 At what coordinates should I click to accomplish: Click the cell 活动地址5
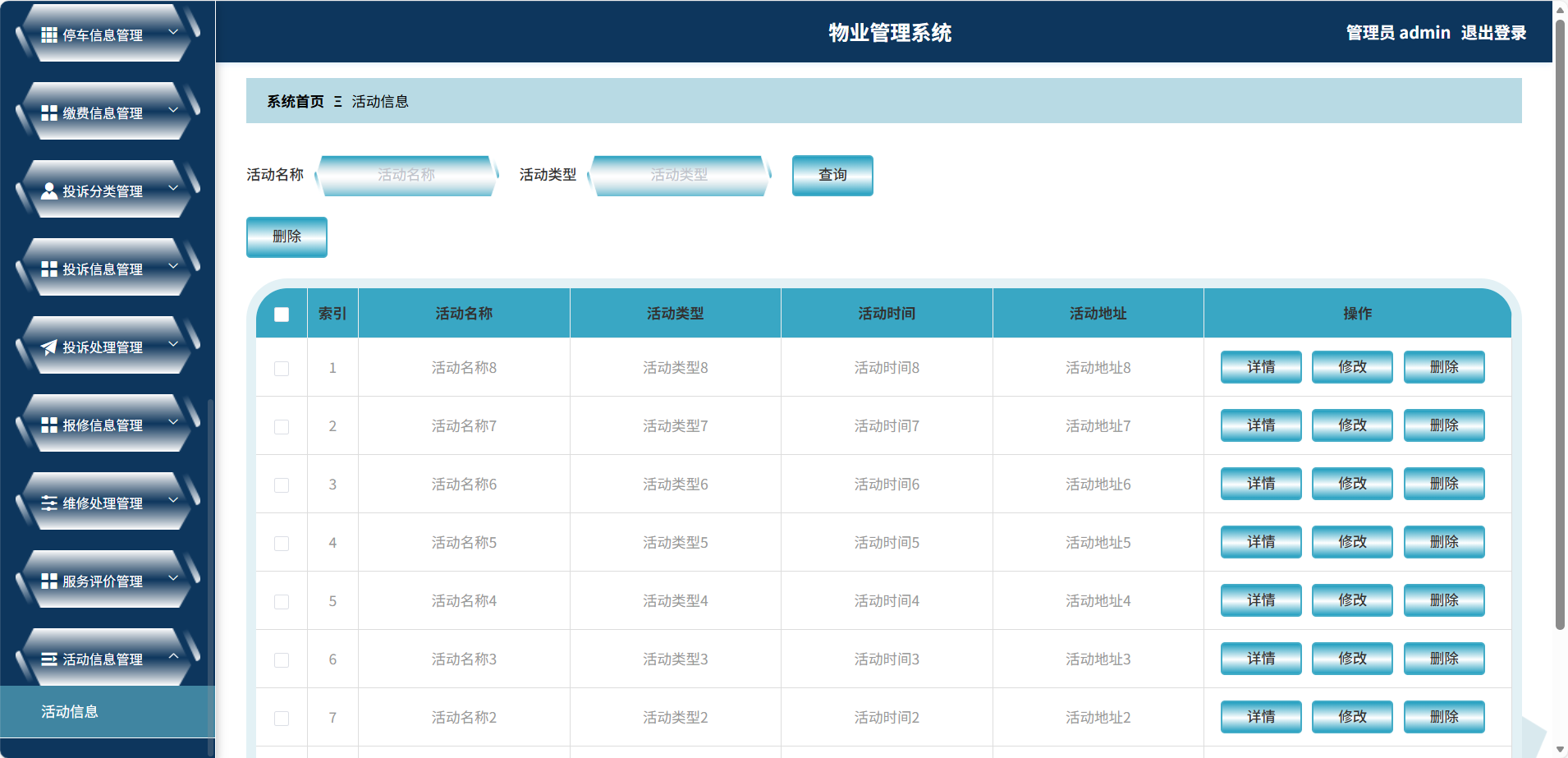tap(1098, 543)
